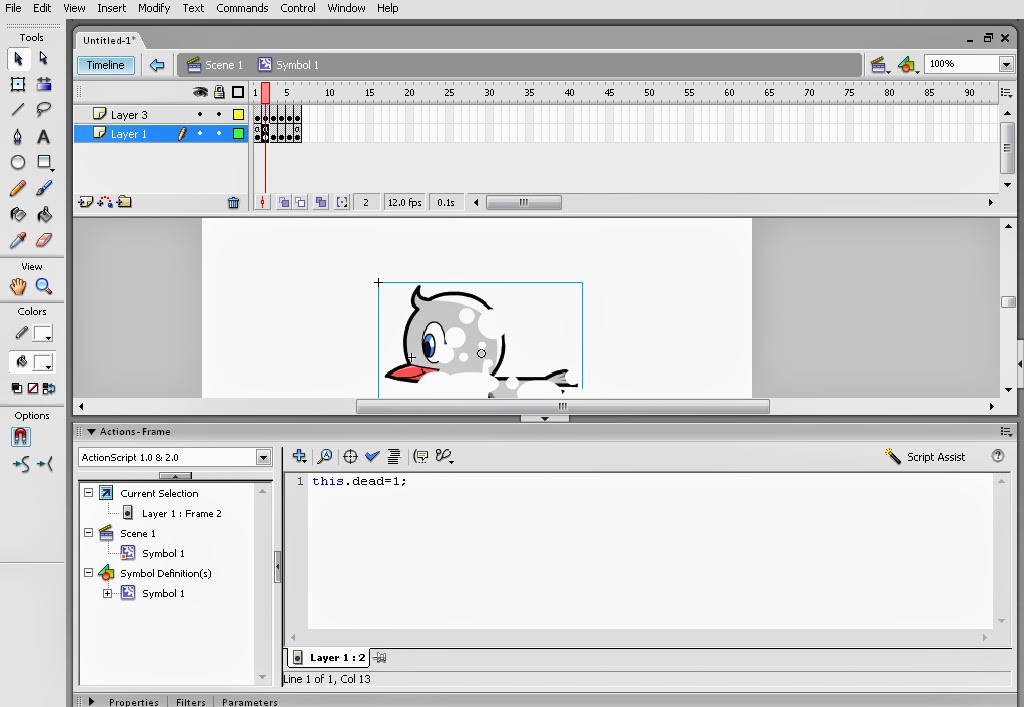This screenshot has height=707, width=1024.
Task: Select the Lasso tool
Action: tap(44, 110)
